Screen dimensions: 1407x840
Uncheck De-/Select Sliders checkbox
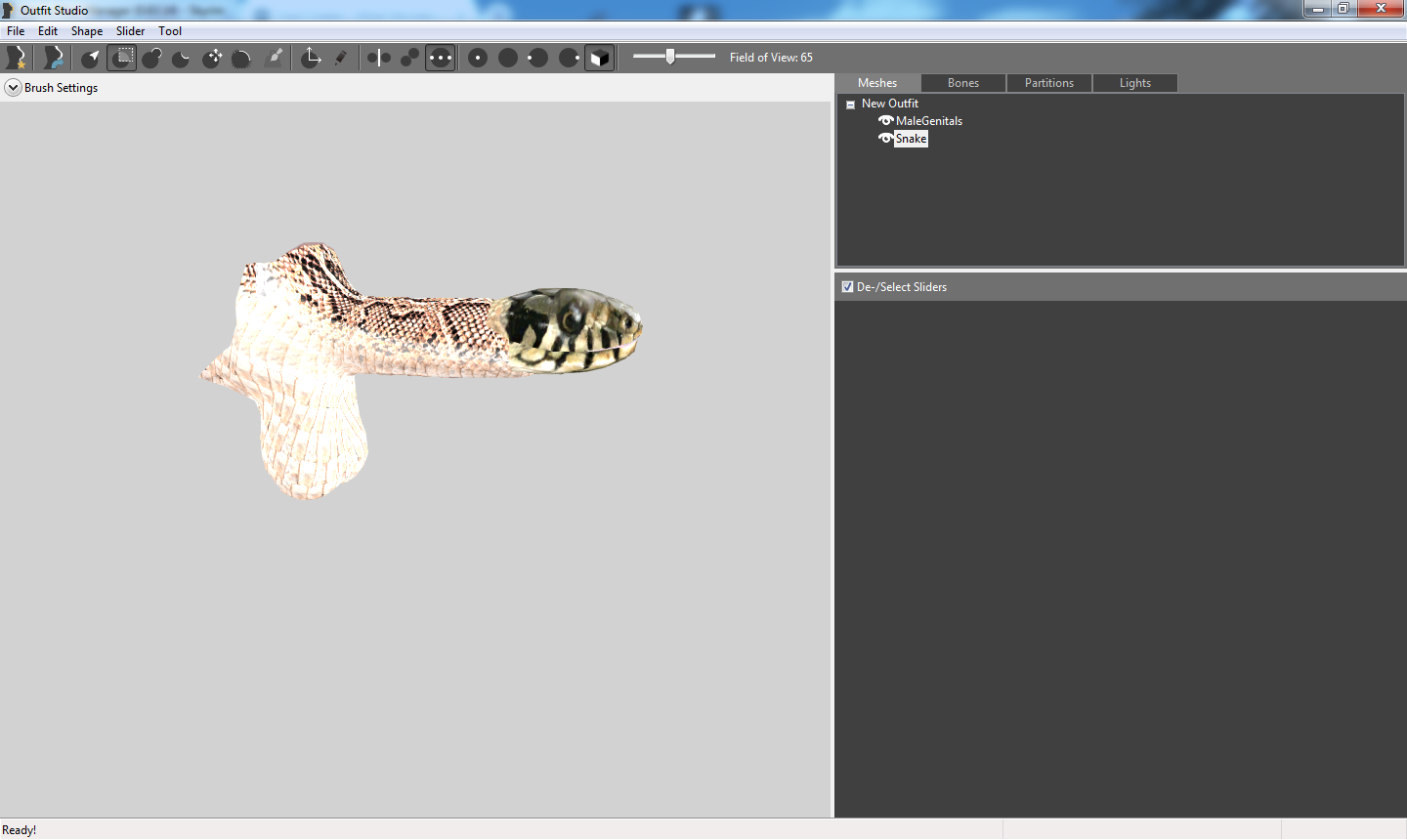(847, 287)
